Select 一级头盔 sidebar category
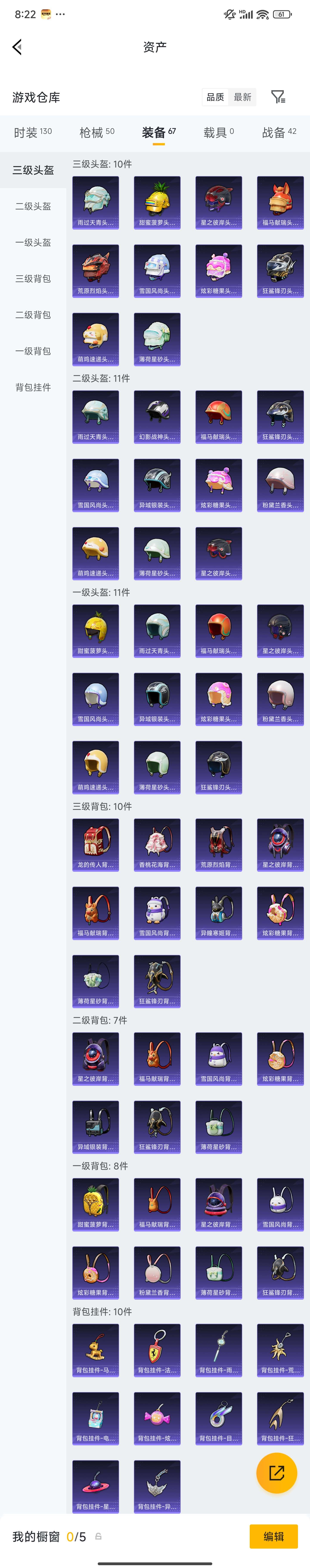This screenshot has width=310, height=1568. coord(33,242)
